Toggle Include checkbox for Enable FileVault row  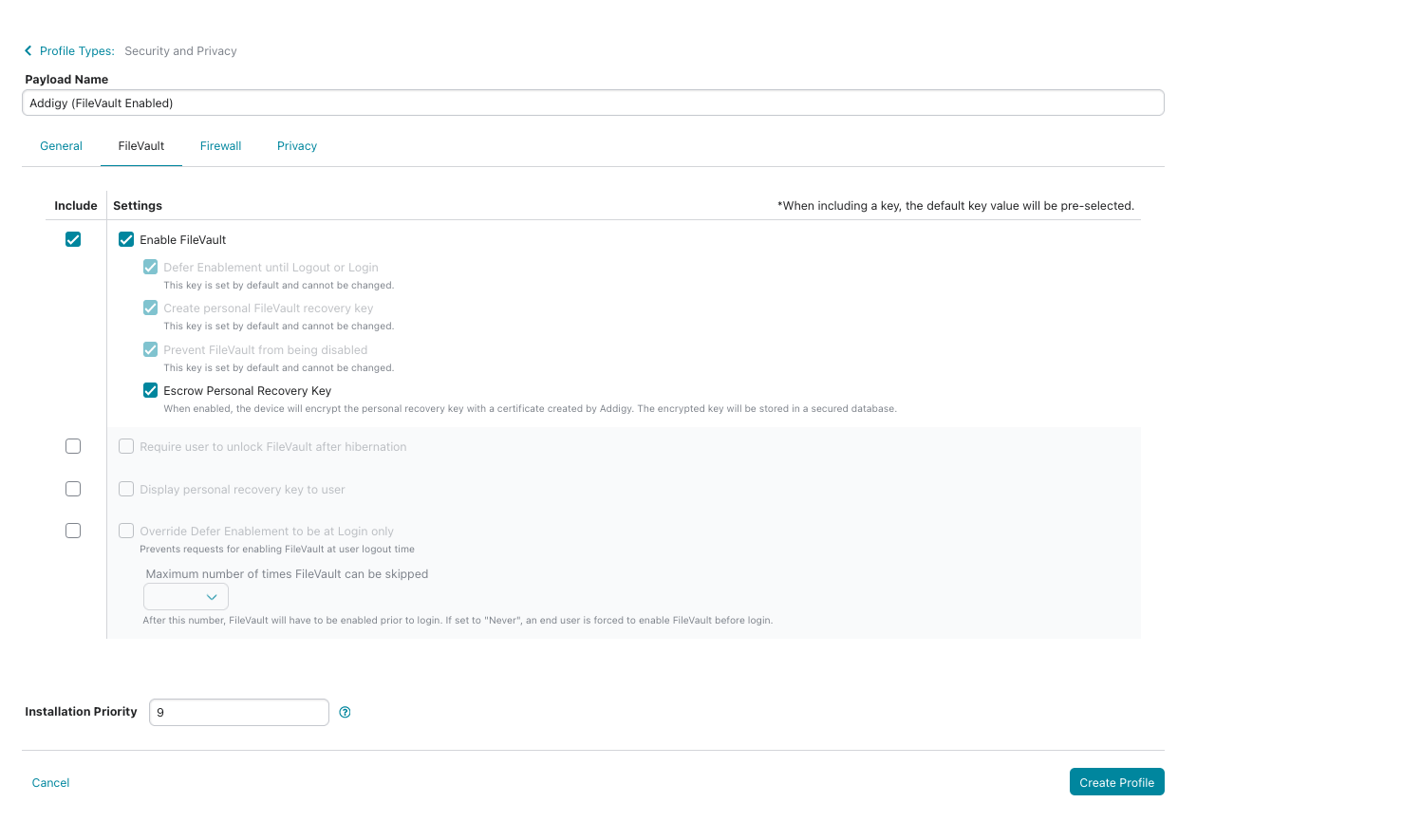click(x=73, y=239)
